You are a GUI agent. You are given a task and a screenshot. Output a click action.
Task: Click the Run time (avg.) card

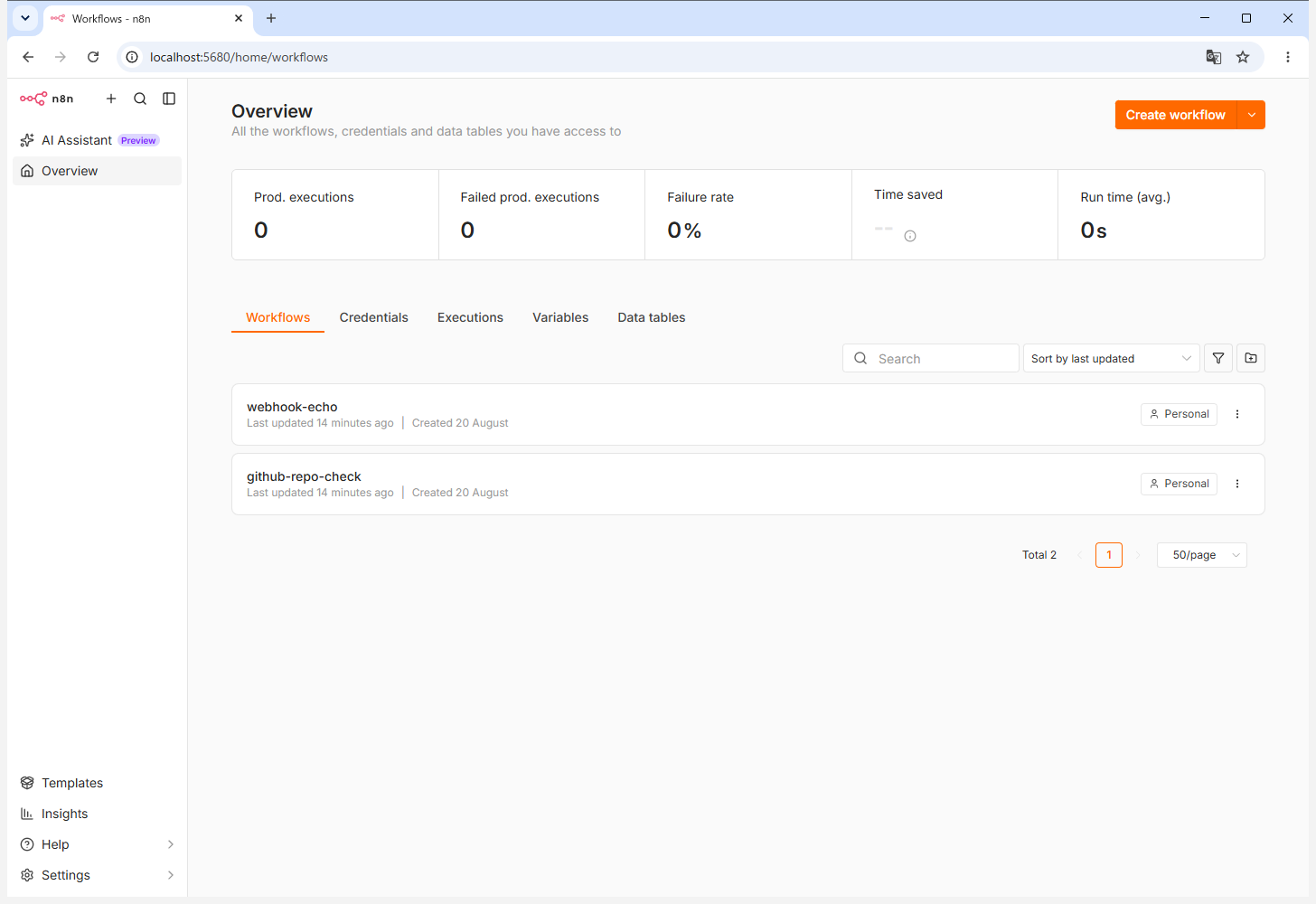1161,215
